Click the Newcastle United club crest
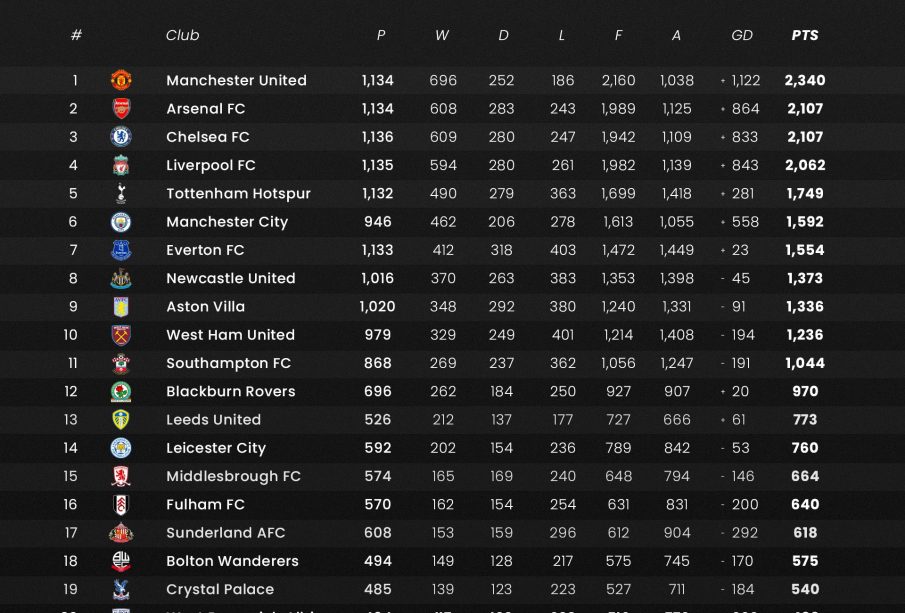Screen dimensions: 905x613 pyautogui.click(x=121, y=279)
